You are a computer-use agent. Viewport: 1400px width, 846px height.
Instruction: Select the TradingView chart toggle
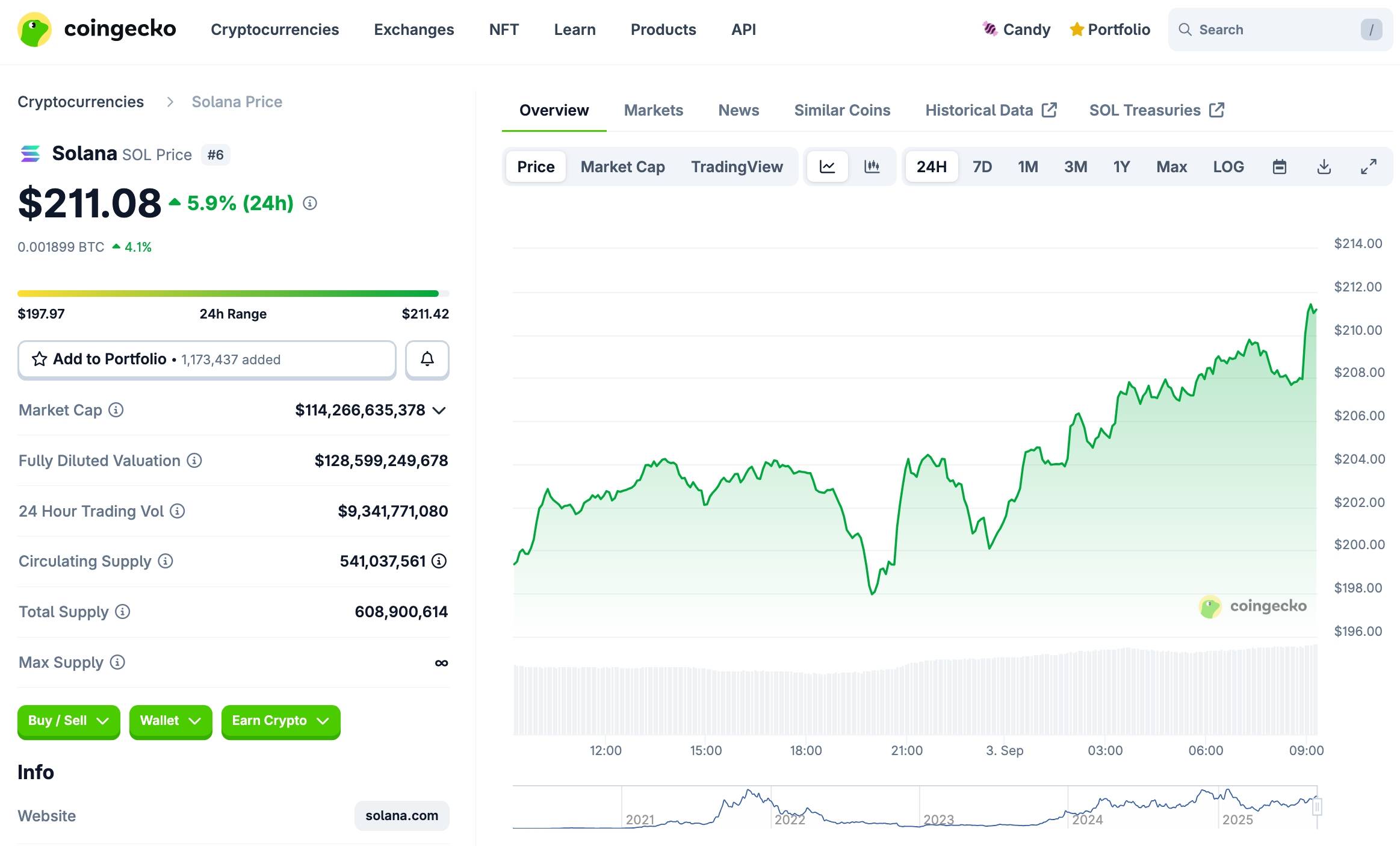[737, 167]
